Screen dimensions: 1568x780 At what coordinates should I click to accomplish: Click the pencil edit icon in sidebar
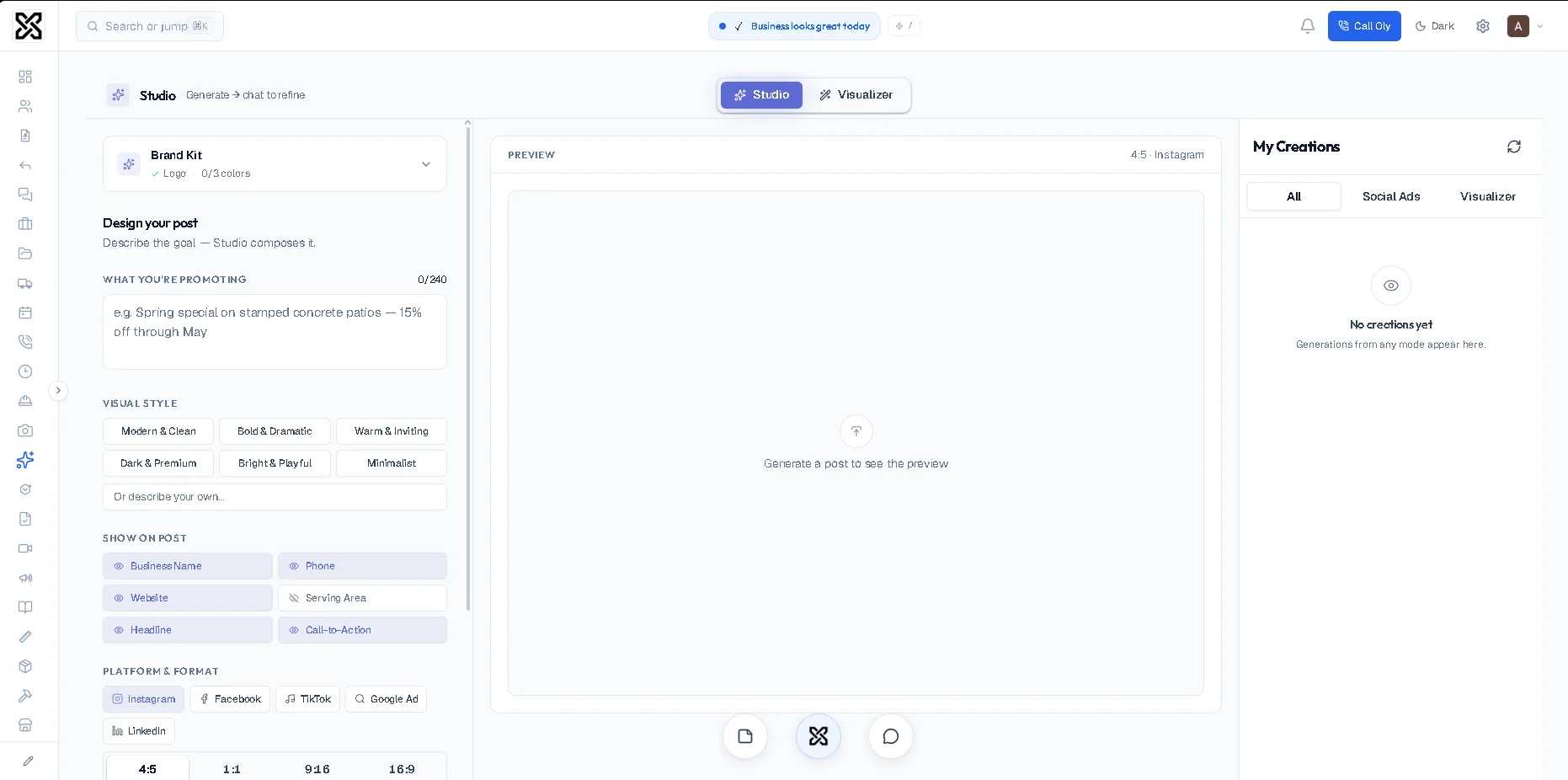tap(28, 761)
